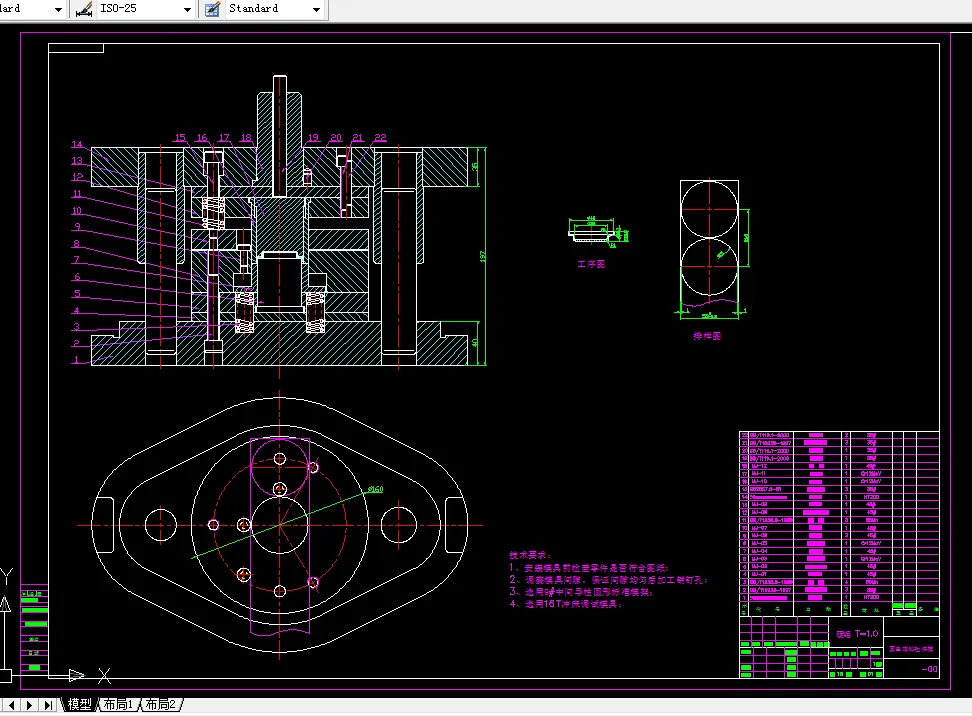Select part balloon number 7

pyautogui.click(x=76, y=260)
